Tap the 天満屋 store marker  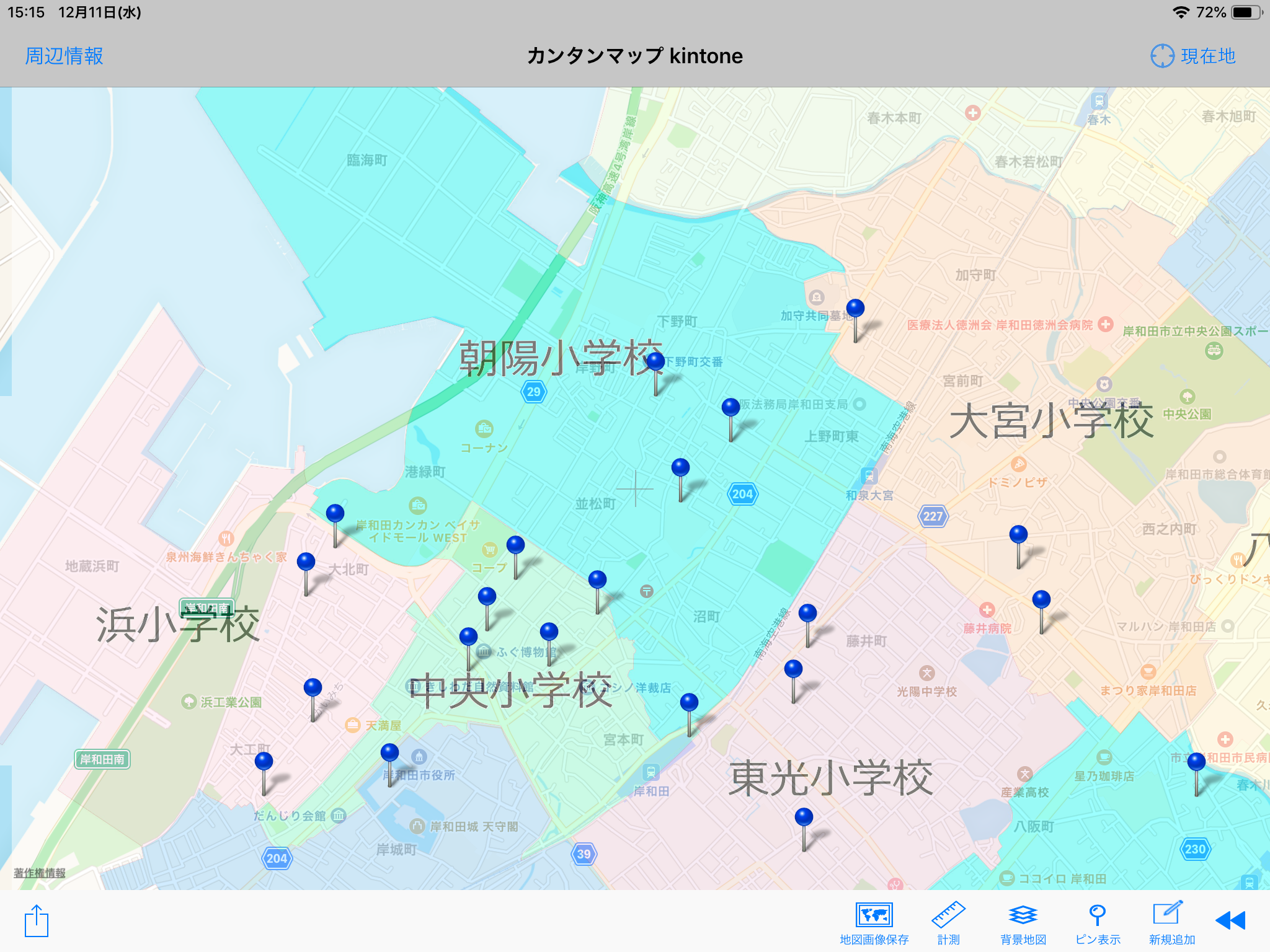(352, 725)
